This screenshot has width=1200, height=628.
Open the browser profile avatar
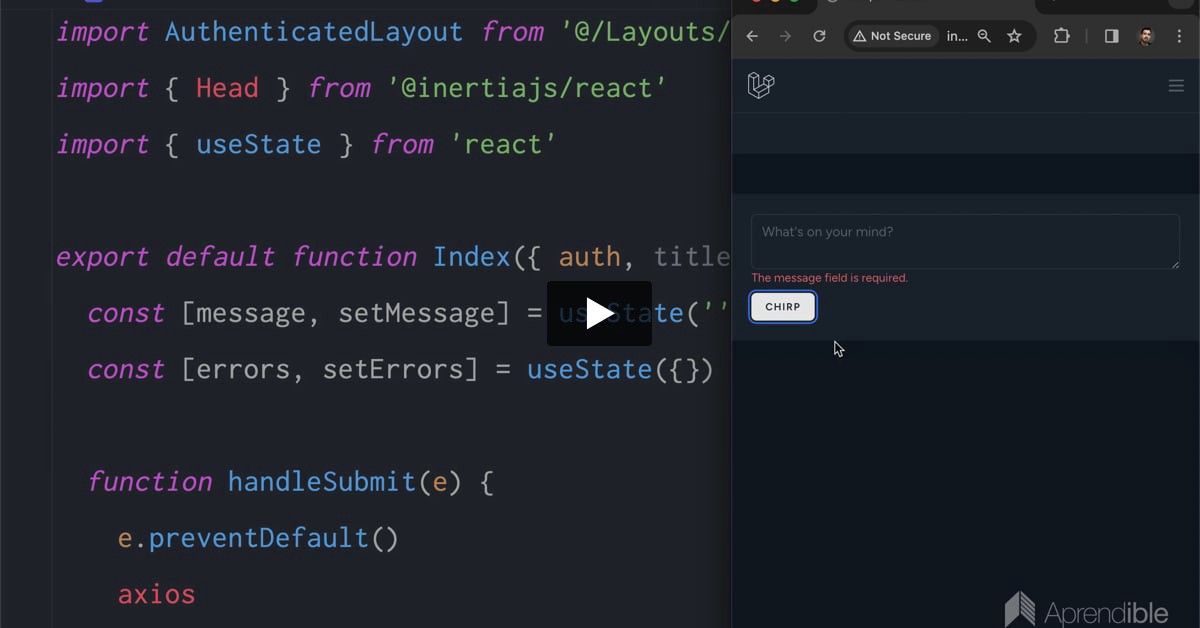[1146, 36]
